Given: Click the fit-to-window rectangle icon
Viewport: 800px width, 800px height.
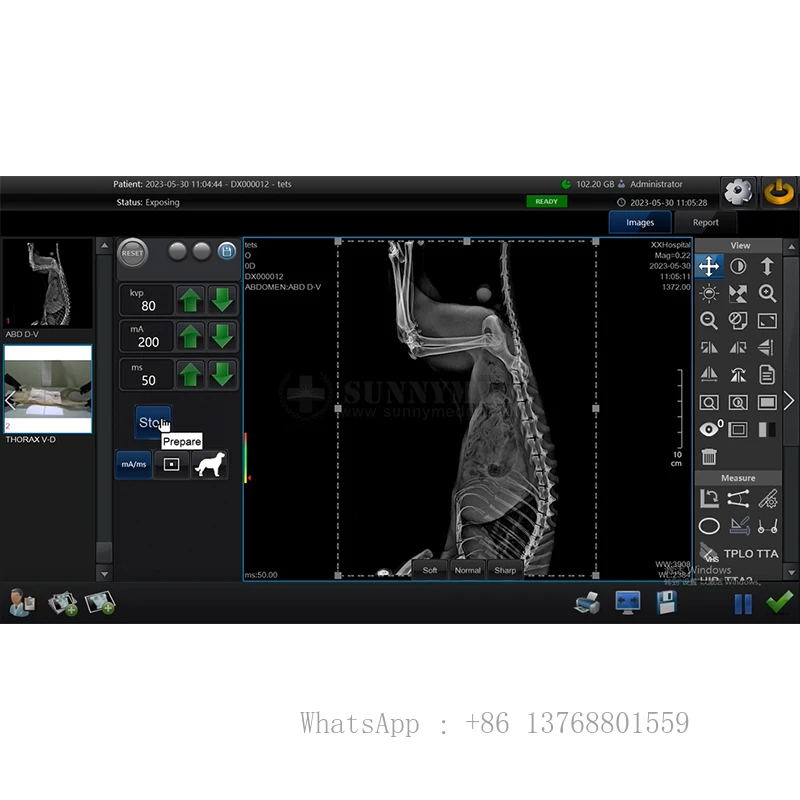Looking at the screenshot, I should (767, 320).
